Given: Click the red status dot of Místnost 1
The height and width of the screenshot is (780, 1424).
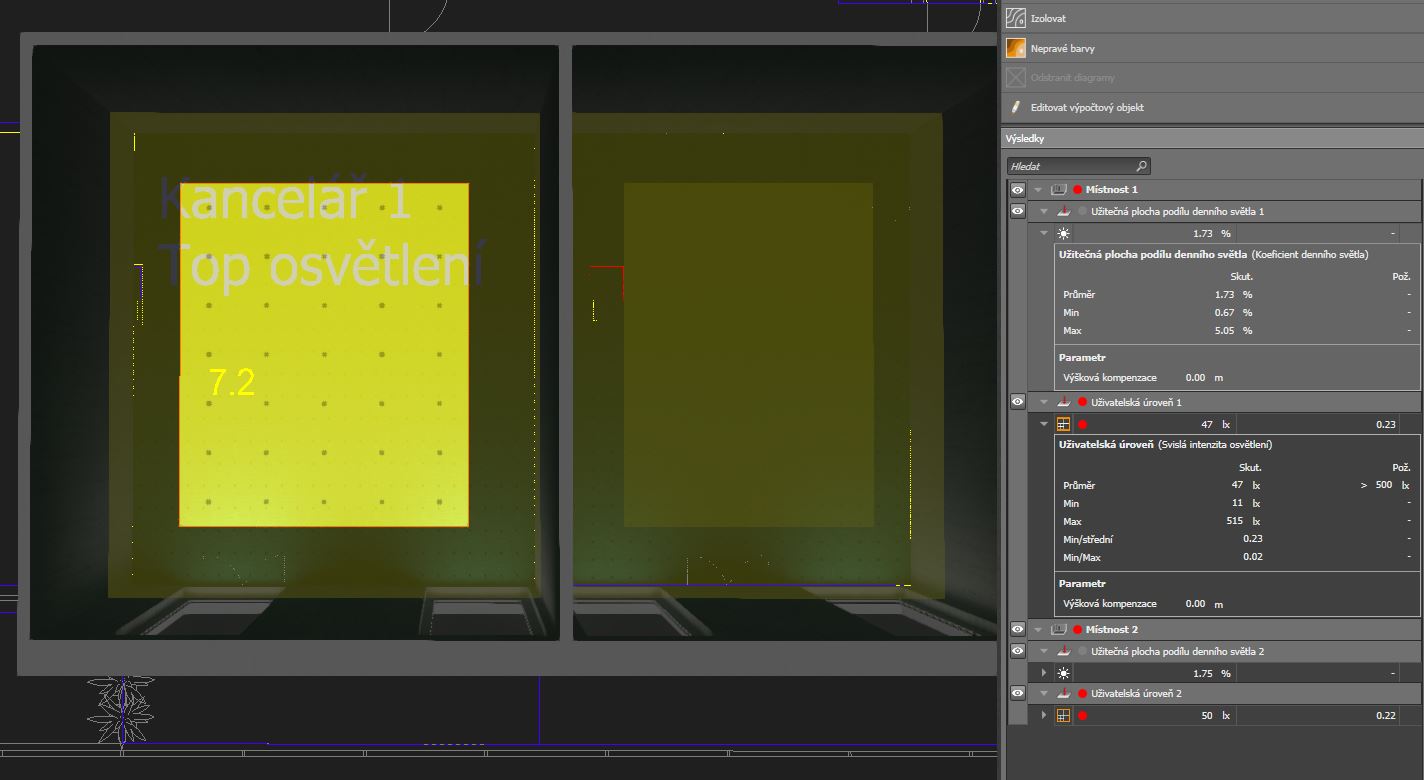Looking at the screenshot, I should [1078, 189].
